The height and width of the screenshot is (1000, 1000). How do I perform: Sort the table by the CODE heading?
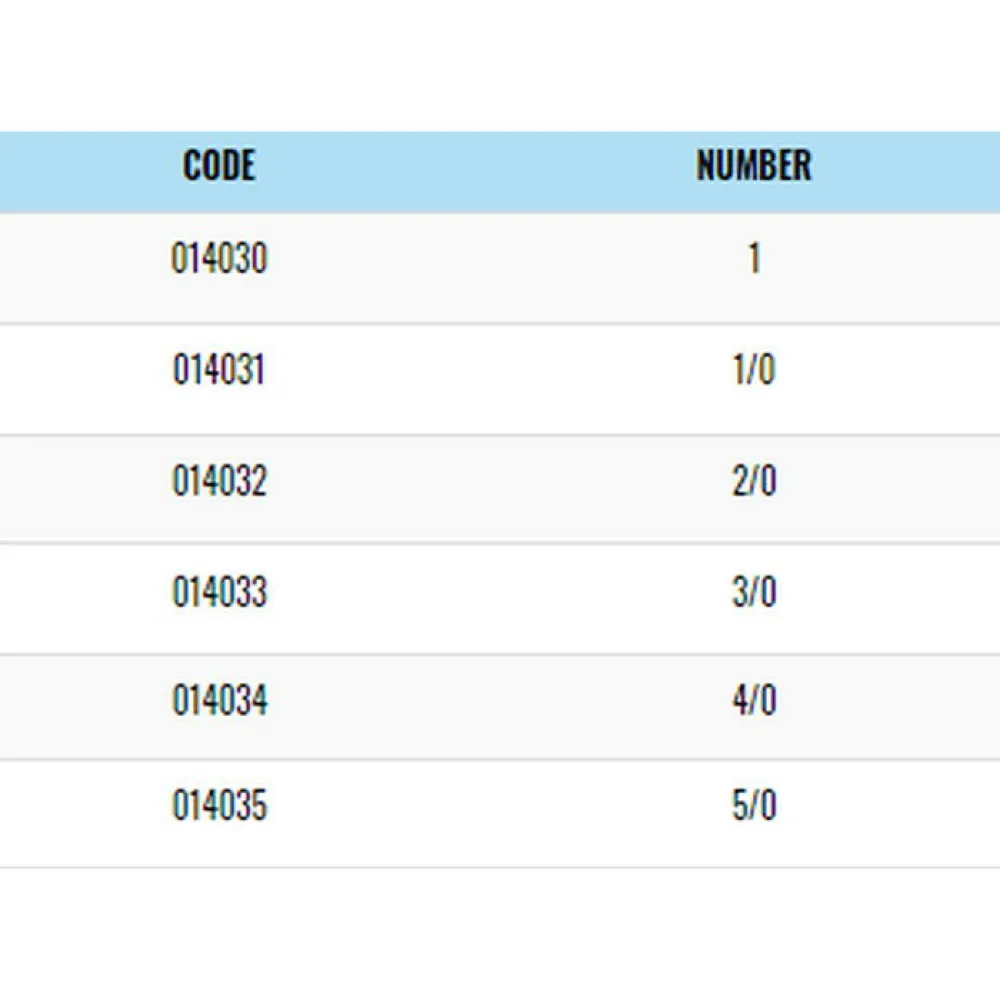click(219, 166)
